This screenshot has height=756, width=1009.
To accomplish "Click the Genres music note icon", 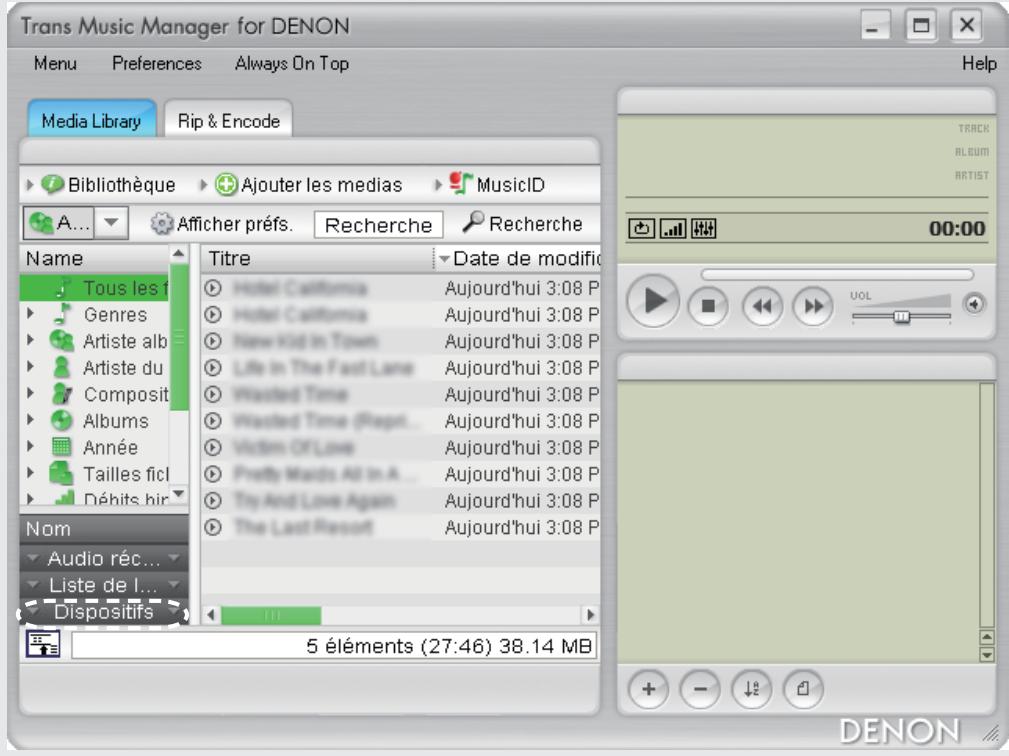I will (62, 313).
